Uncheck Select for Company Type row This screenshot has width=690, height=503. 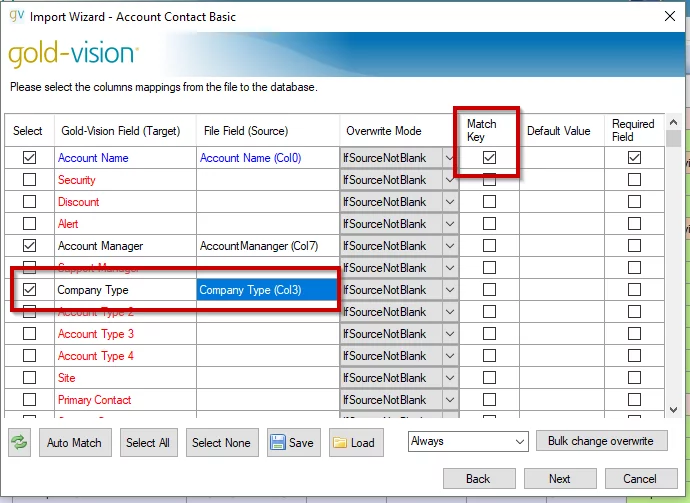[29, 290]
